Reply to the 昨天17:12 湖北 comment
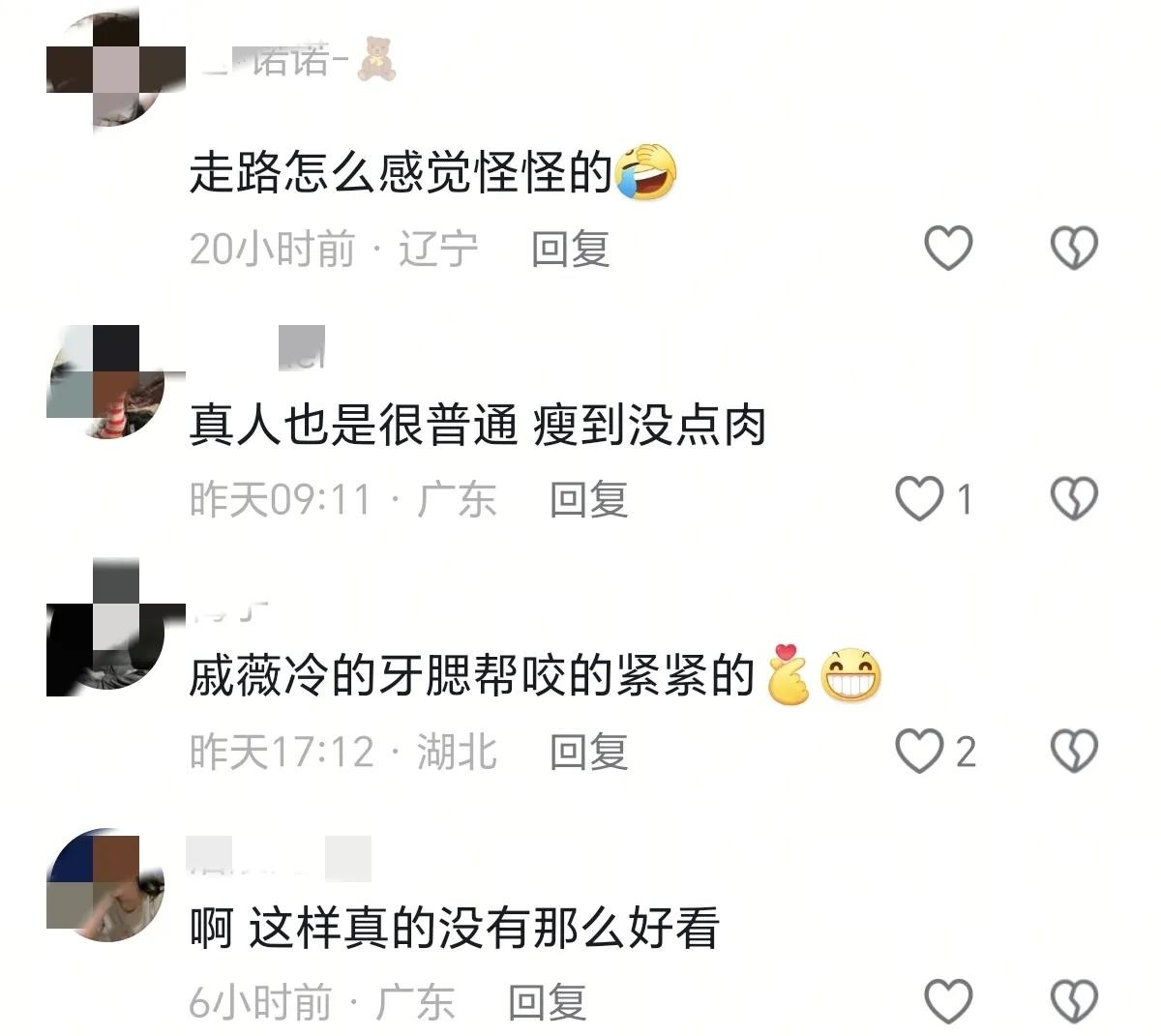 coord(588,752)
